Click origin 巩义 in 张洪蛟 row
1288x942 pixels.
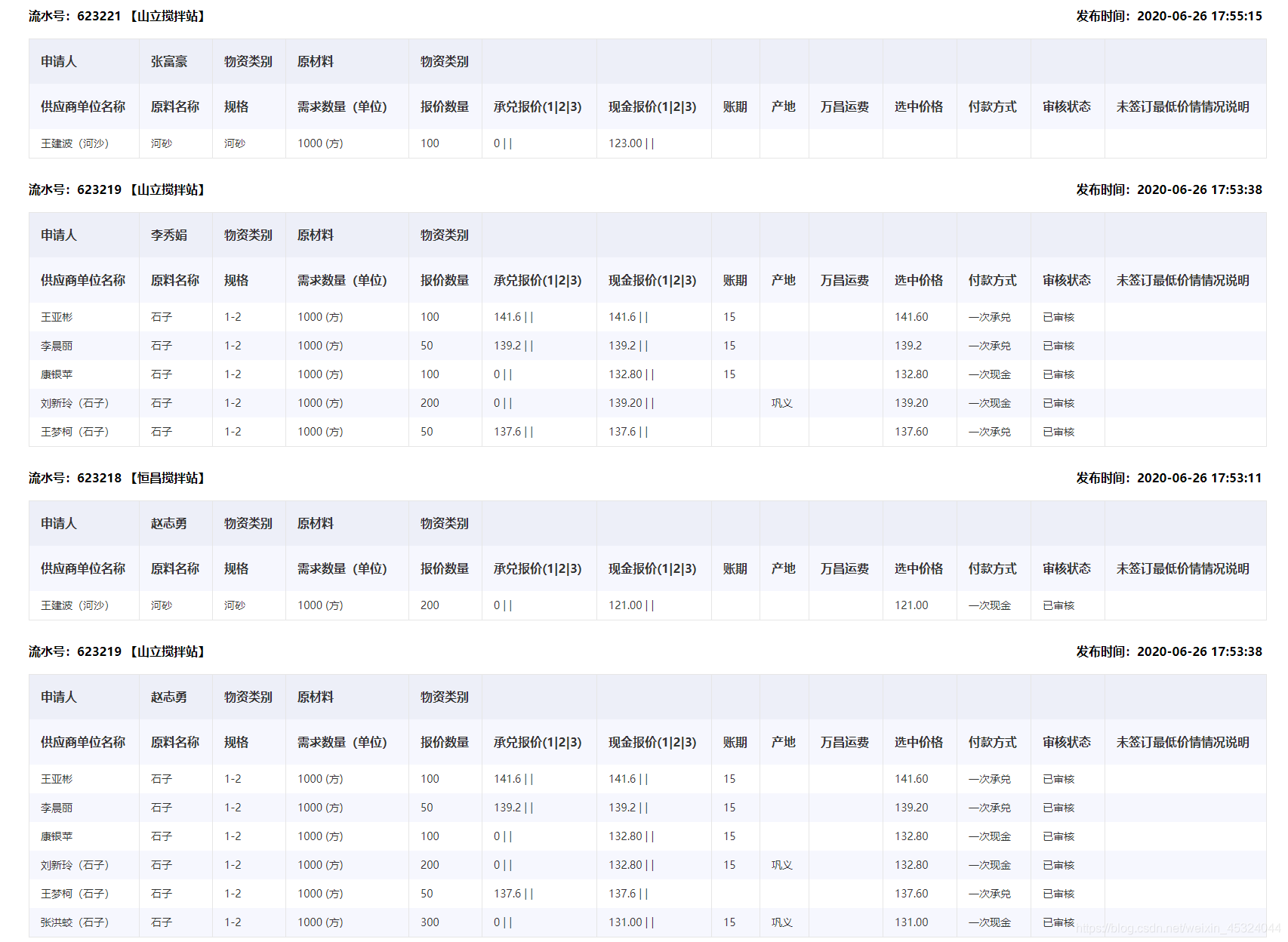tap(782, 922)
